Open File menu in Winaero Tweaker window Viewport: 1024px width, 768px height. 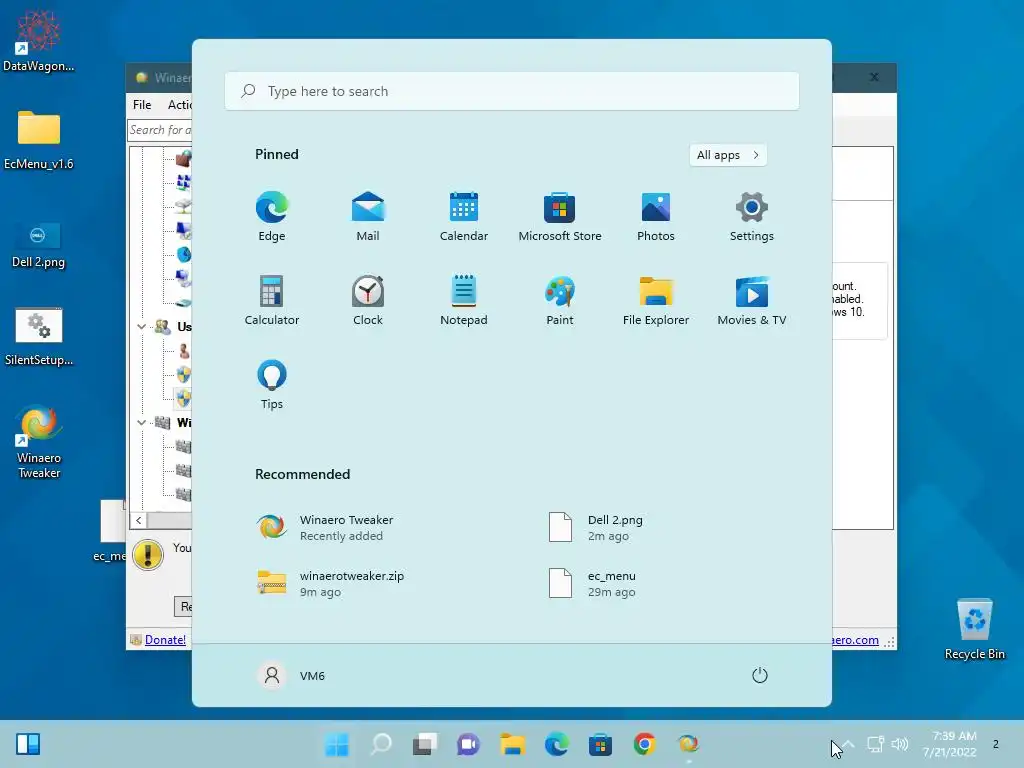[142, 104]
